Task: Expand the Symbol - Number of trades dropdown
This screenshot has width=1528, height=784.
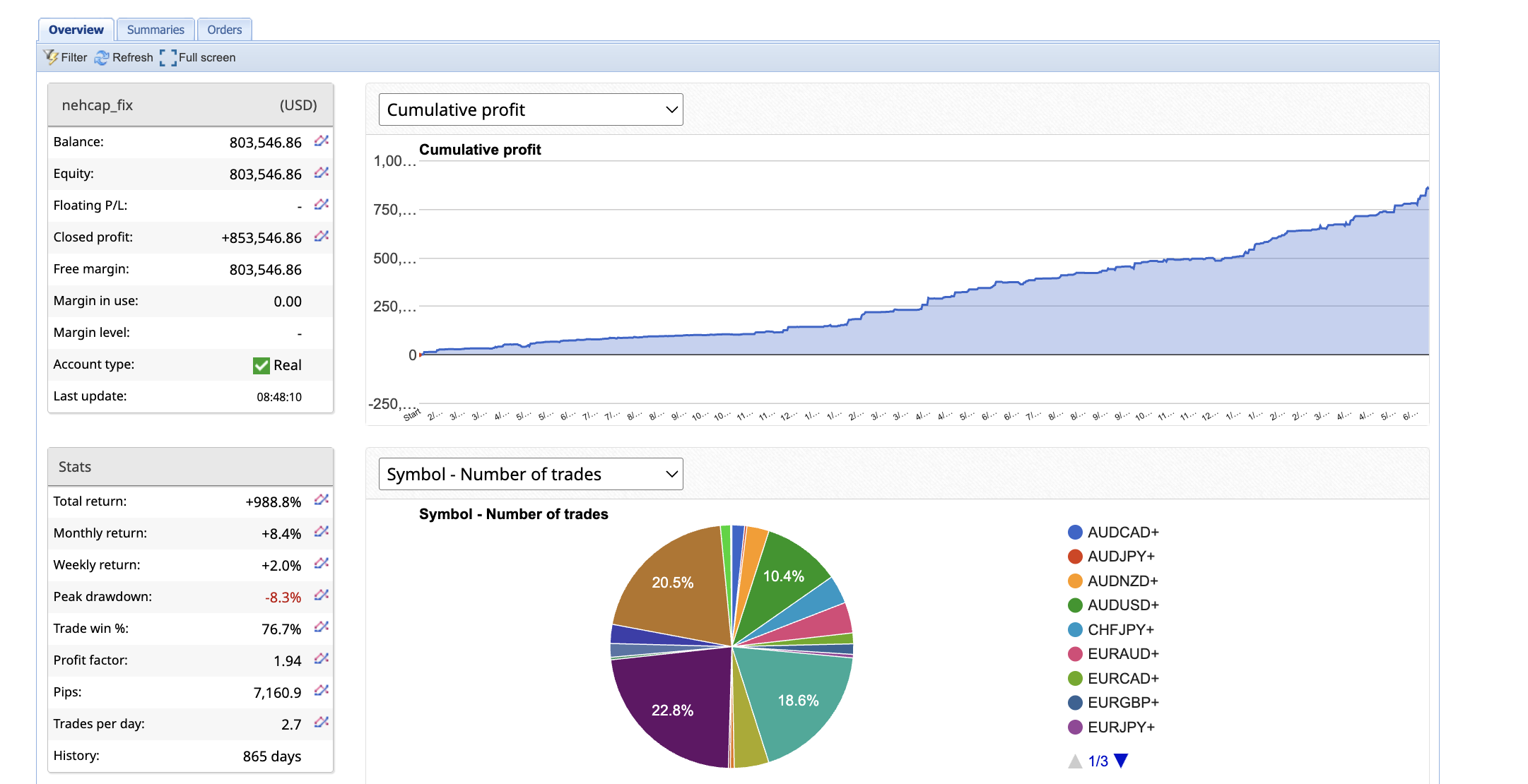Action: [531, 474]
